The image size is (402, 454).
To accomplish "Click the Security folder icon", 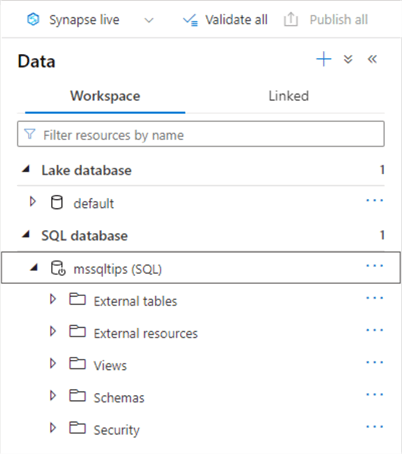I will [x=78, y=428].
